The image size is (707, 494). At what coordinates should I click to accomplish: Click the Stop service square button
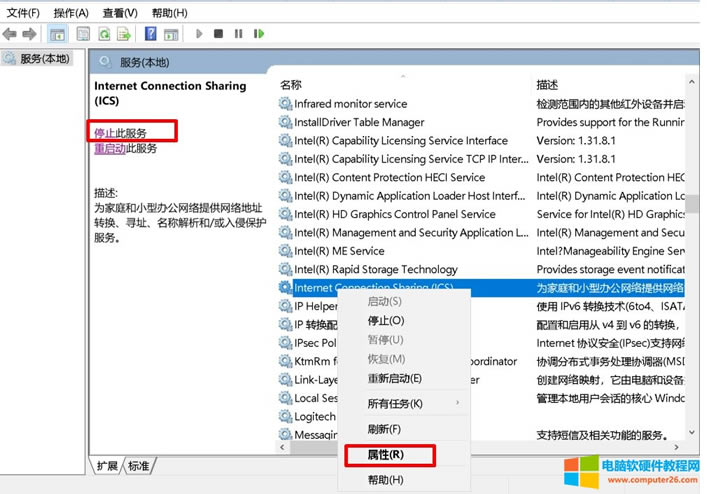[218, 33]
